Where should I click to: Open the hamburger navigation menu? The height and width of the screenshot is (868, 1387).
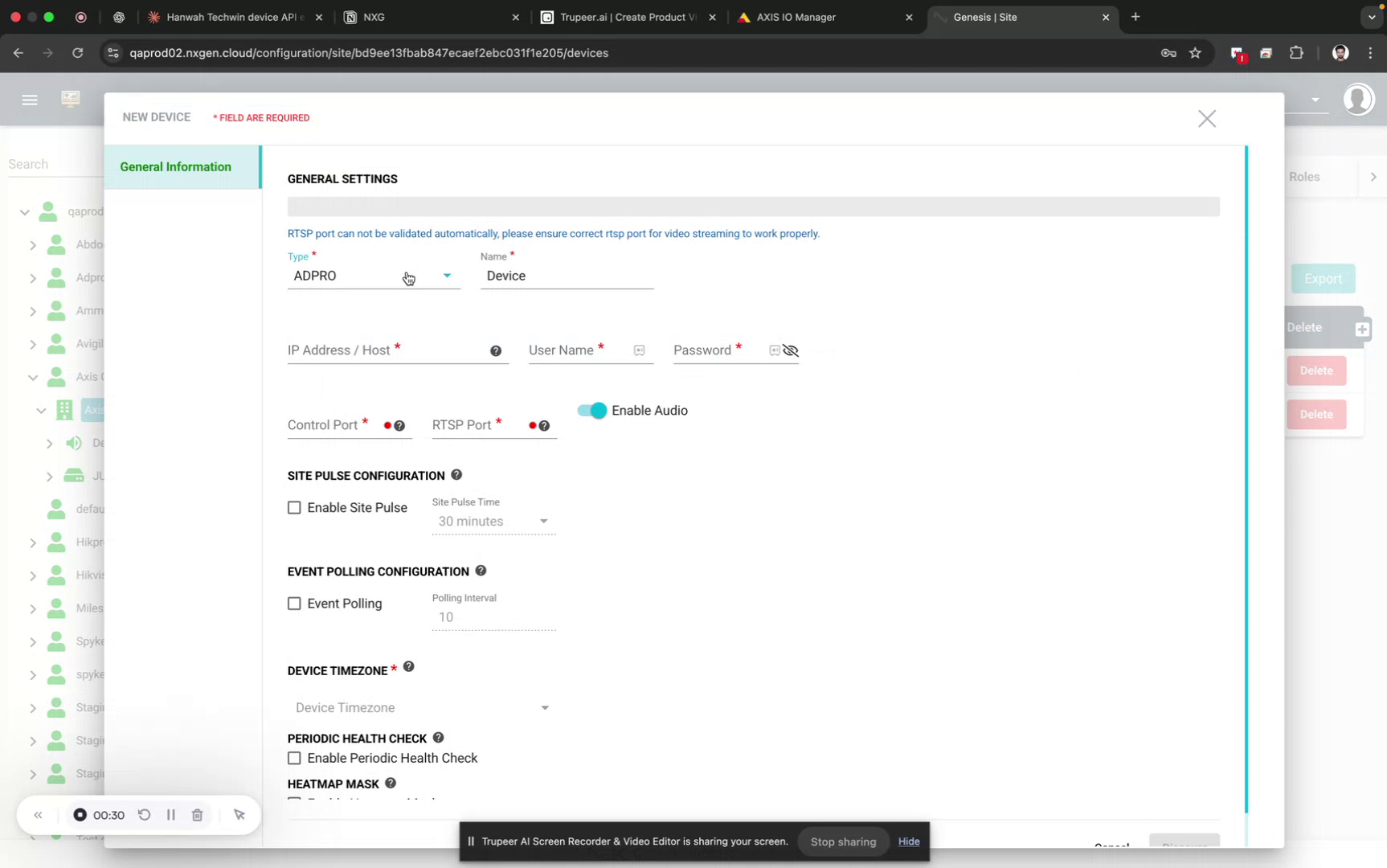(x=30, y=100)
